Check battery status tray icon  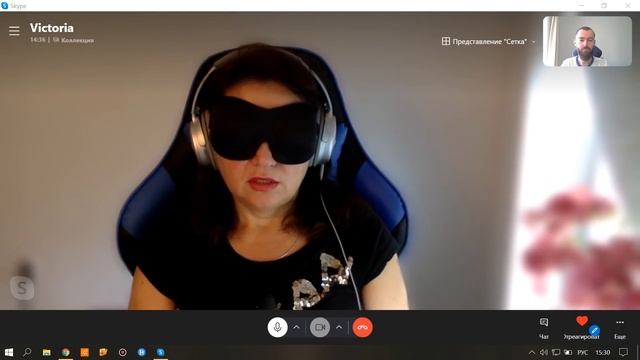[x=568, y=352]
